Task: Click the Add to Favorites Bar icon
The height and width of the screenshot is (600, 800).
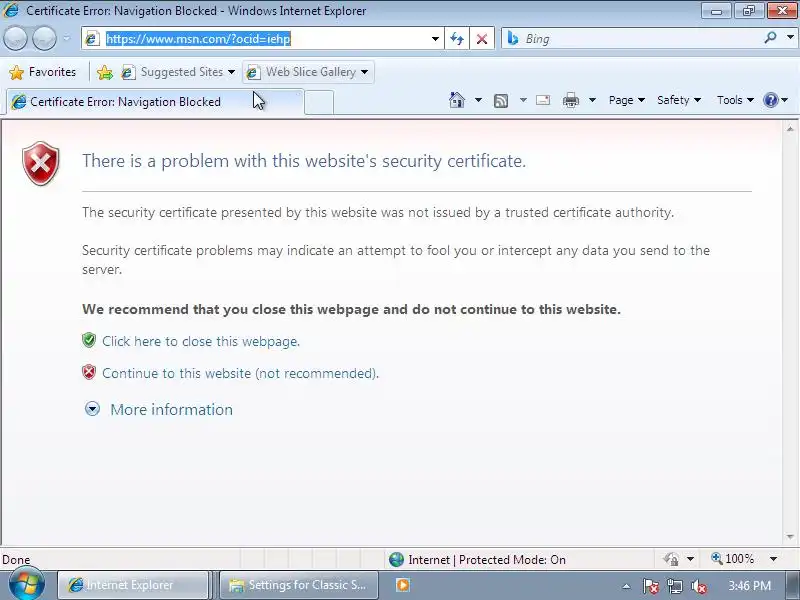Action: pyautogui.click(x=105, y=72)
